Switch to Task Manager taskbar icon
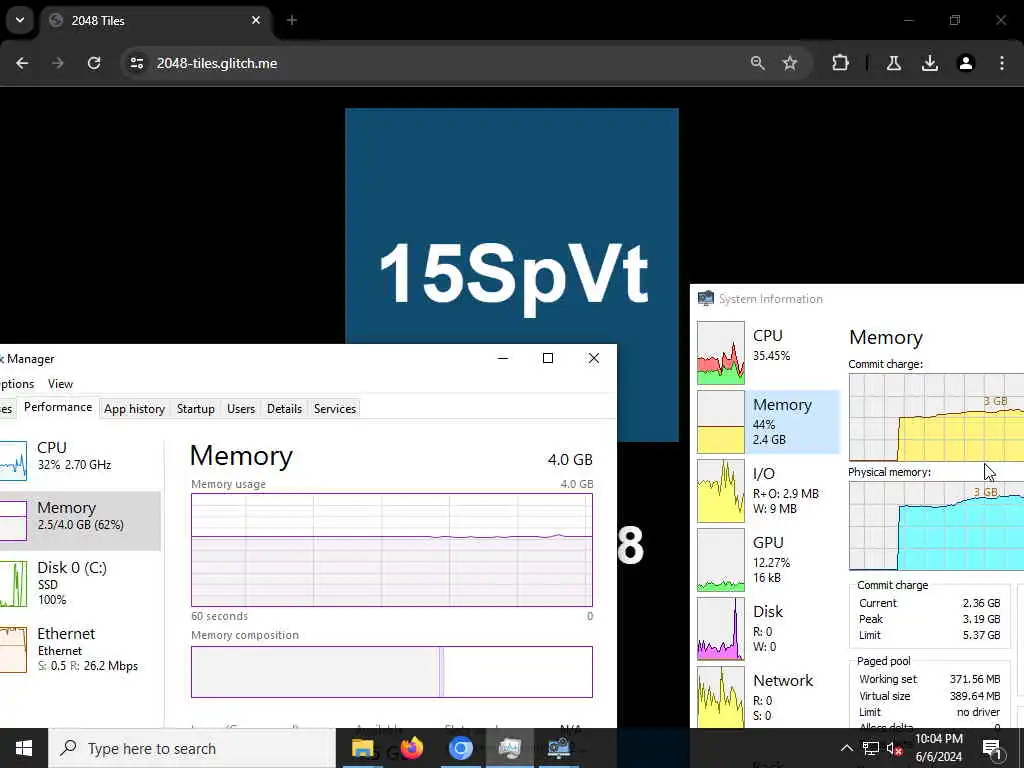This screenshot has width=1024, height=768. (509, 748)
